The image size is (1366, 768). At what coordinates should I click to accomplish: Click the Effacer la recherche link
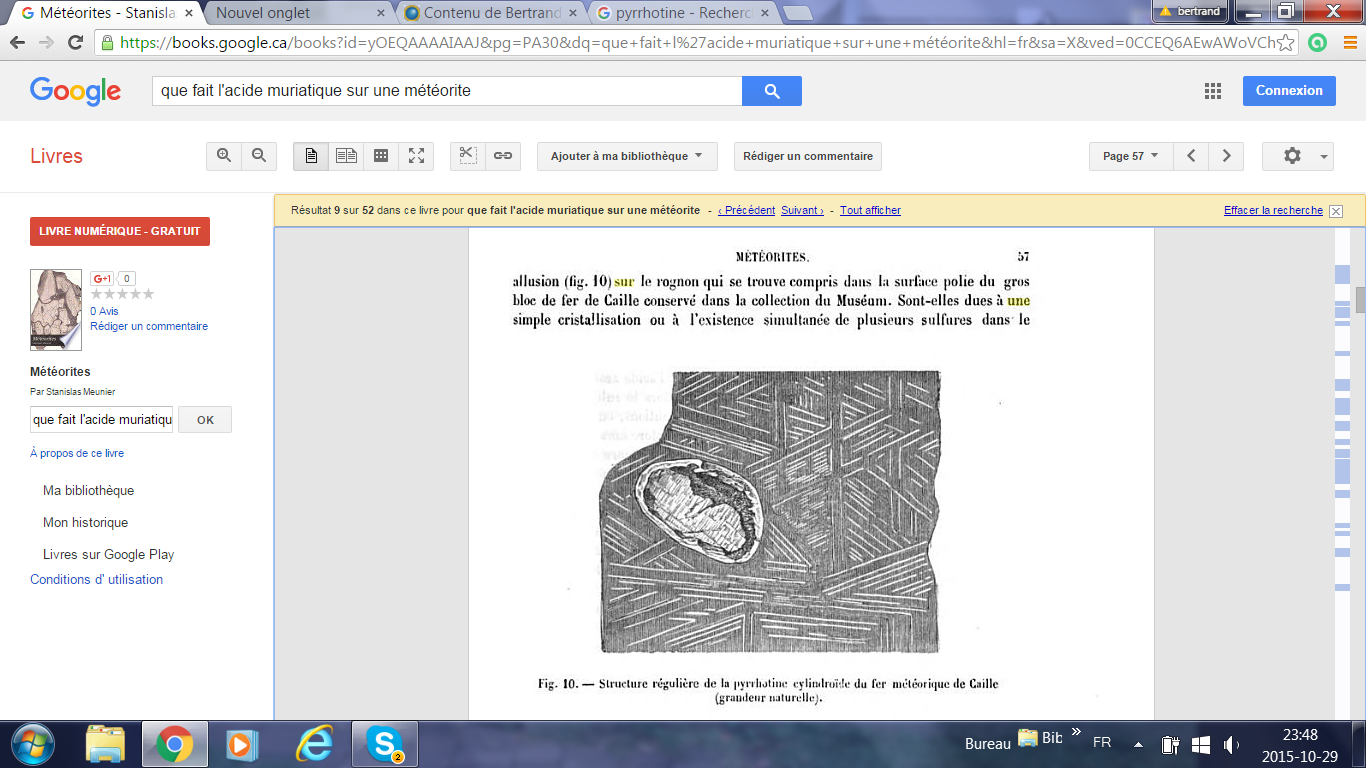[x=1272, y=210]
